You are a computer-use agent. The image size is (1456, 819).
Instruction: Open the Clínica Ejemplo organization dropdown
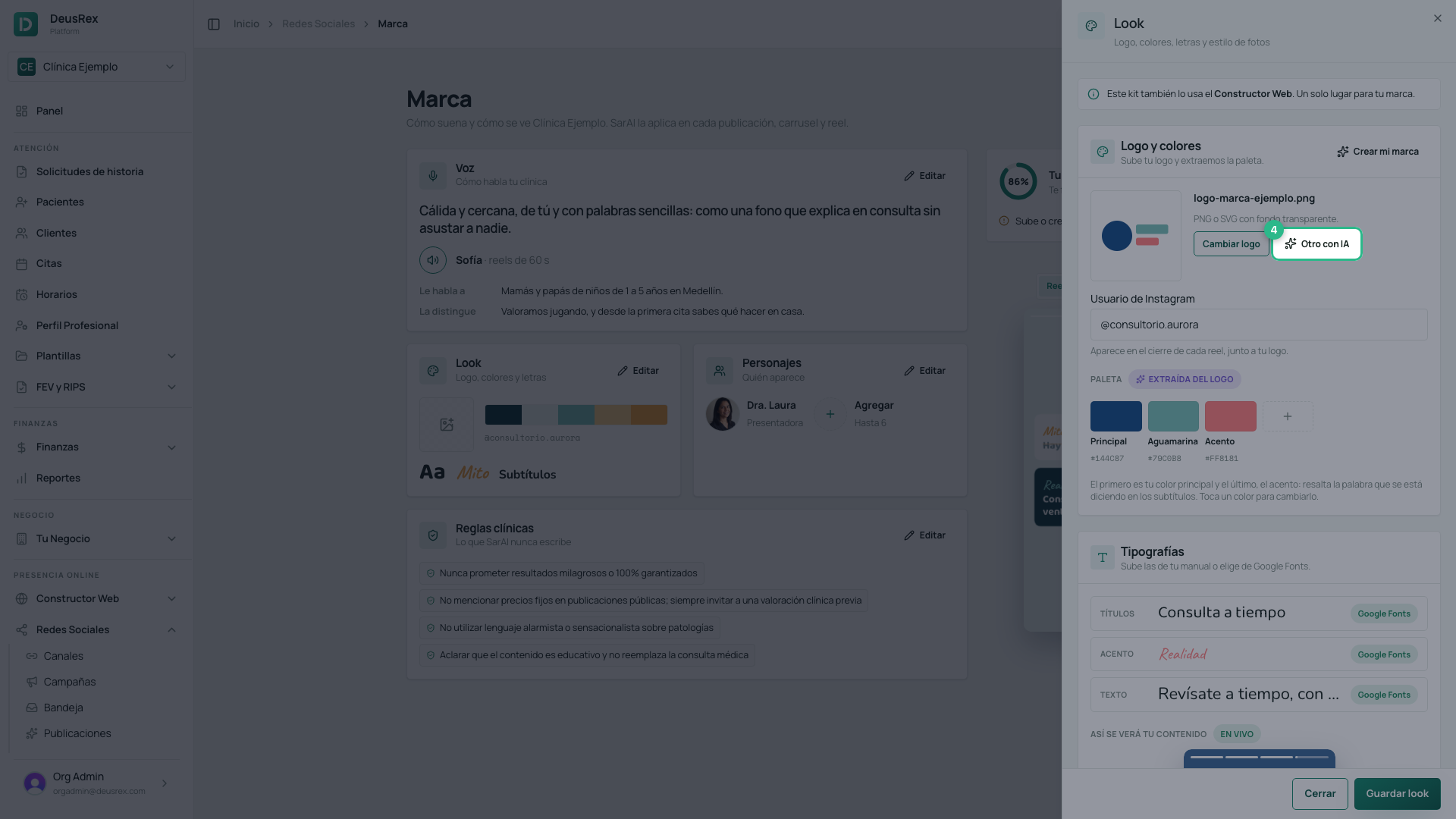pos(96,67)
